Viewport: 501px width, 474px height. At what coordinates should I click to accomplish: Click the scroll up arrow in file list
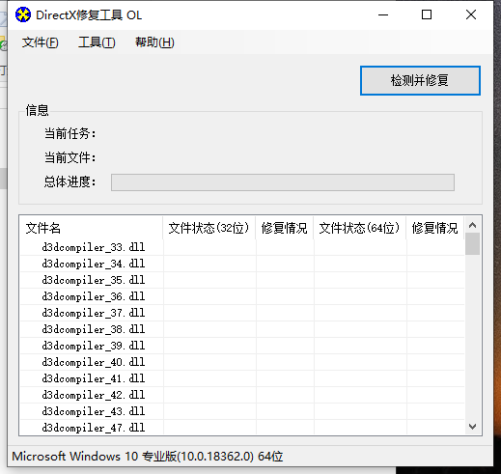coord(472,225)
